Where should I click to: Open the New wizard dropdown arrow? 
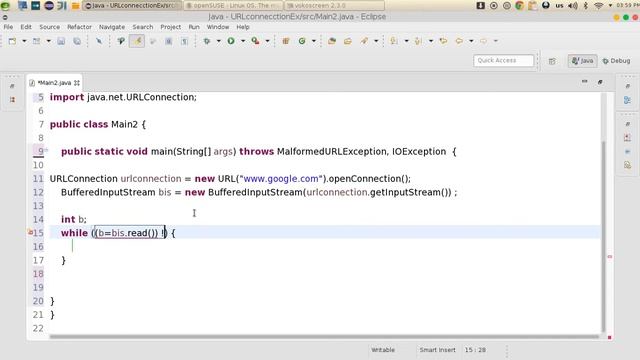(x=24, y=41)
